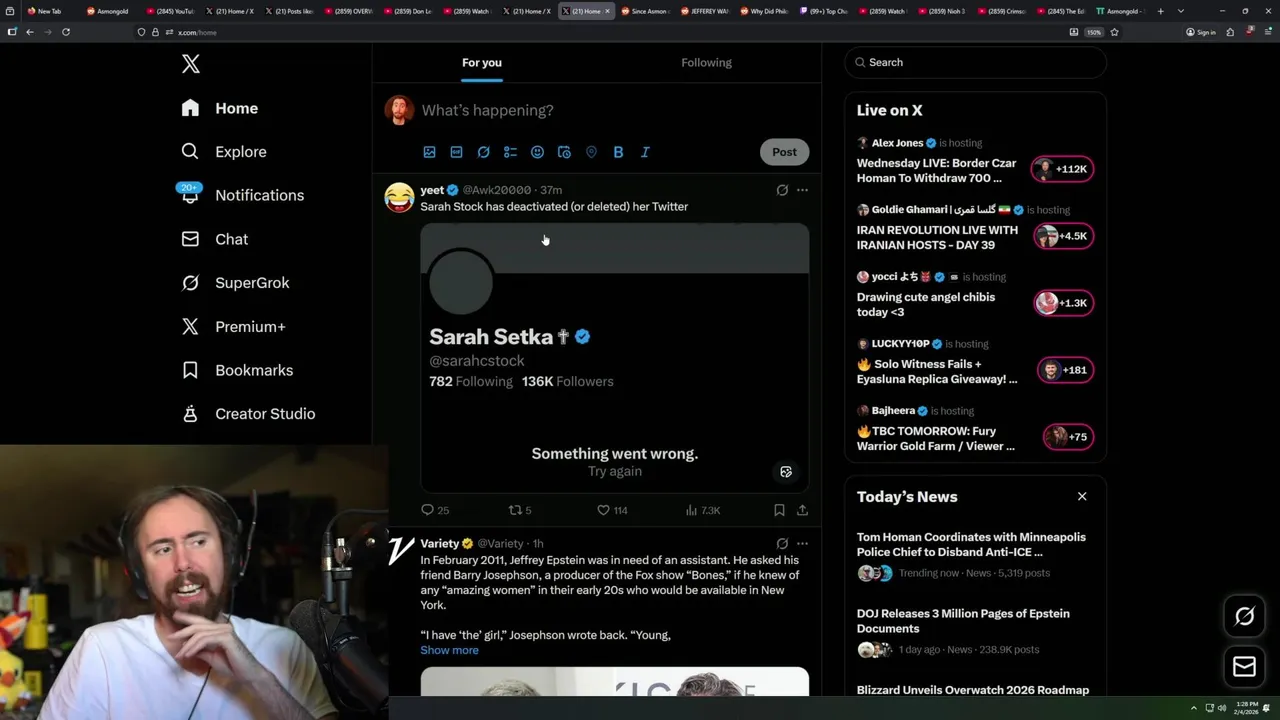This screenshot has height=720, width=1280.
Task: Click the Search field
Action: tap(976, 62)
